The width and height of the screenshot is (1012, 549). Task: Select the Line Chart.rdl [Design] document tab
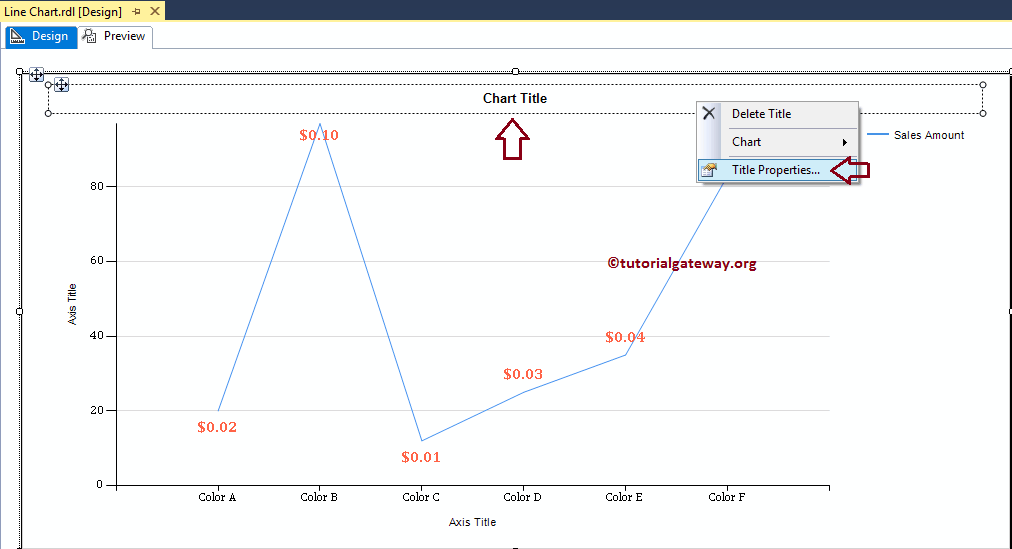[x=63, y=12]
